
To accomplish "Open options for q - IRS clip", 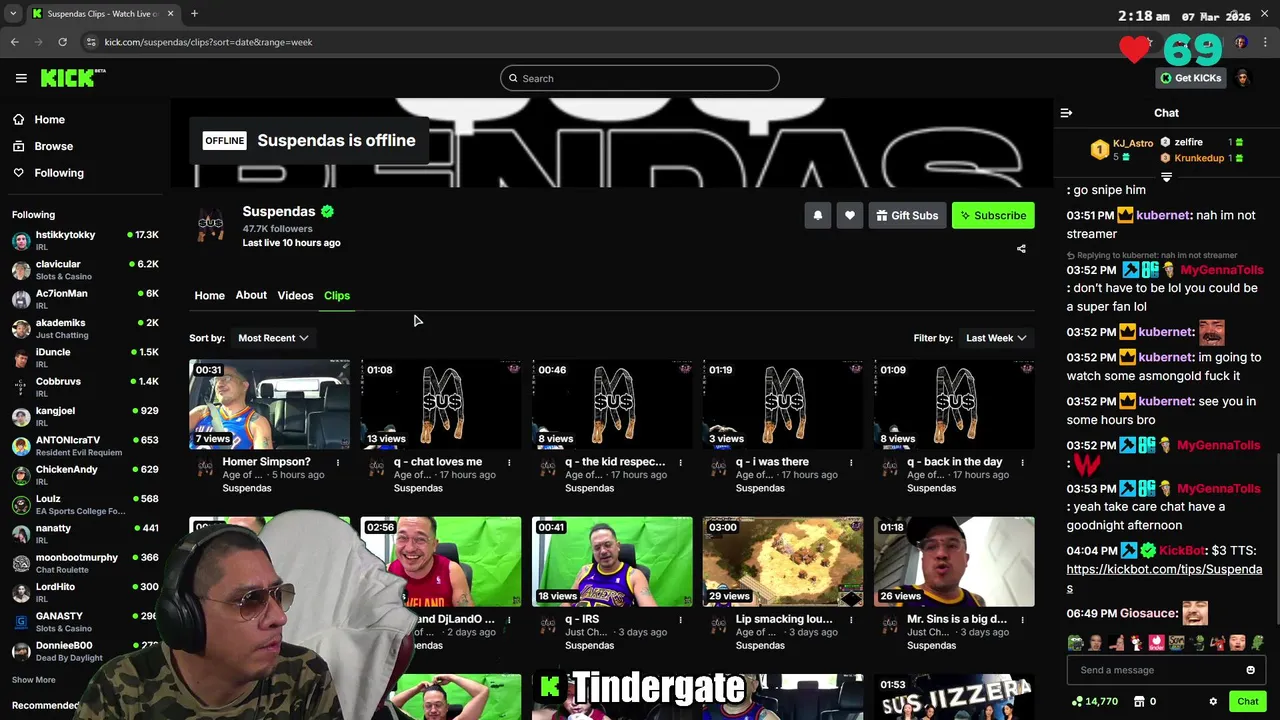I will pyautogui.click(x=680, y=619).
